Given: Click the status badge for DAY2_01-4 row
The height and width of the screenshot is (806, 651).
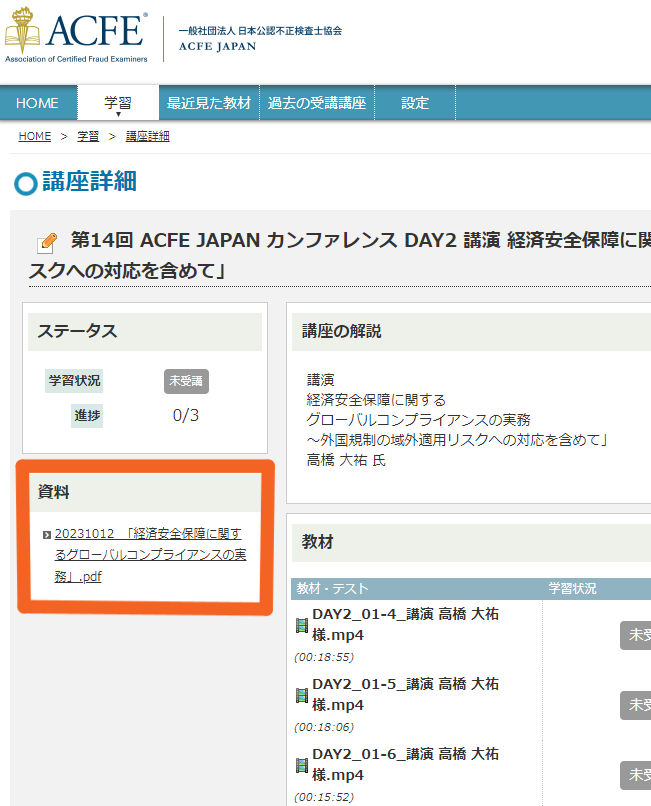Looking at the screenshot, I should coord(636,635).
